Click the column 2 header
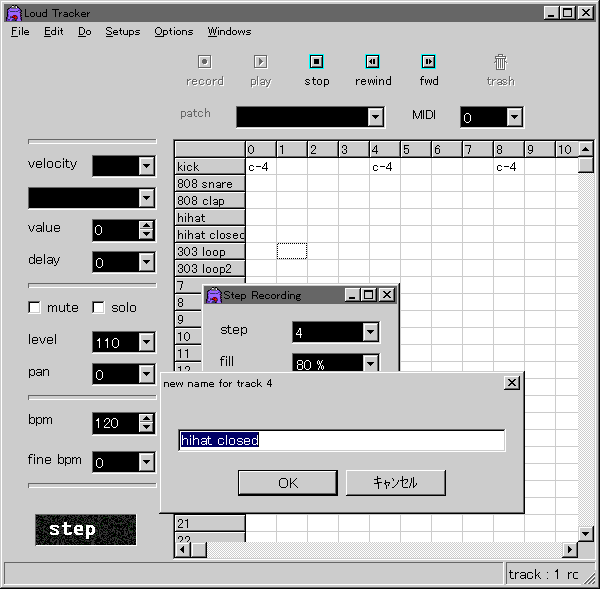Viewport: 600px width, 589px height. pyautogui.click(x=323, y=149)
